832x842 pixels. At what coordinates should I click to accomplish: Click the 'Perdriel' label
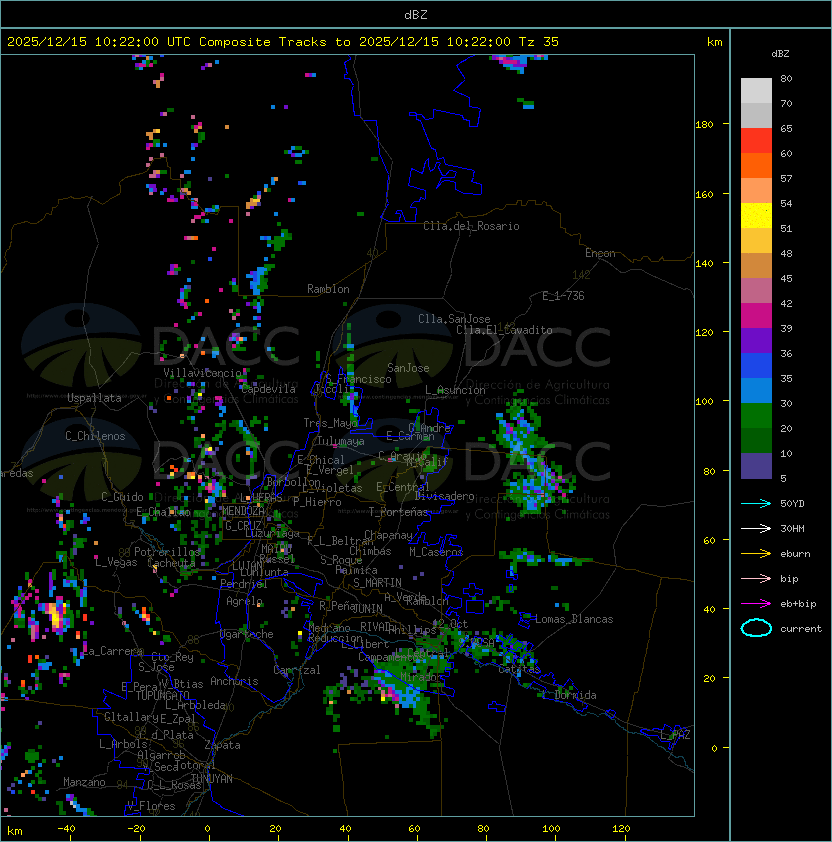243,584
